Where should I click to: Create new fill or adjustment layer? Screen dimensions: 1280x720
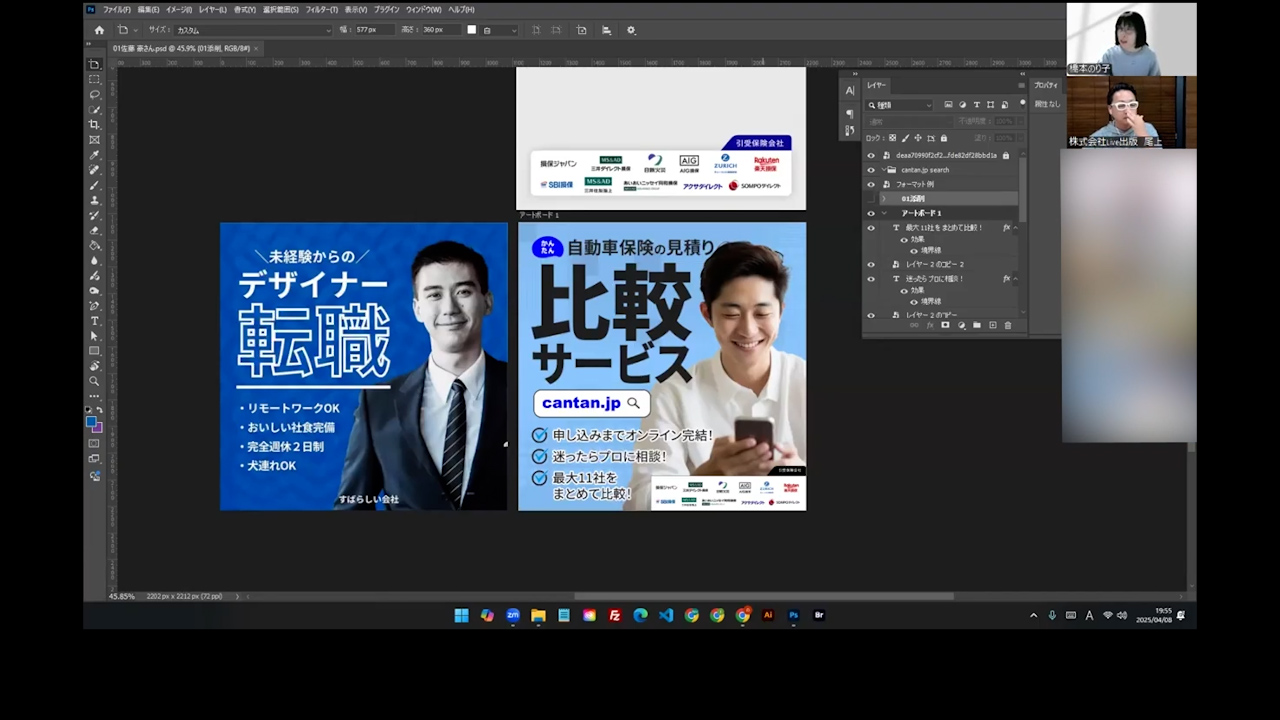(961, 325)
